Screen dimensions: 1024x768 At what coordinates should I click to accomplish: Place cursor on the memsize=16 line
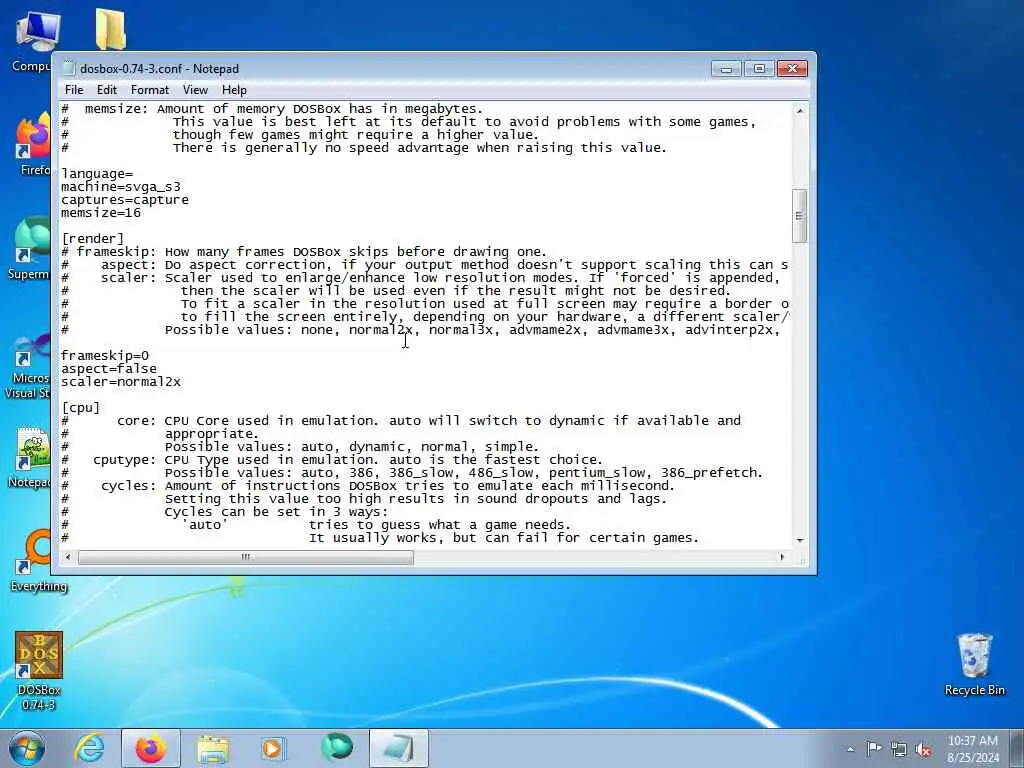point(101,213)
